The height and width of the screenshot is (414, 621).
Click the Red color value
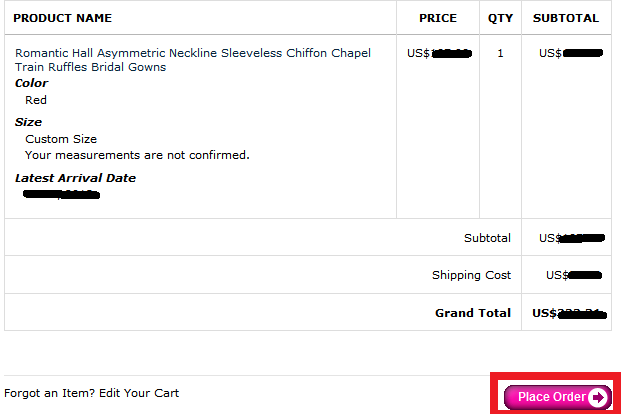36,100
